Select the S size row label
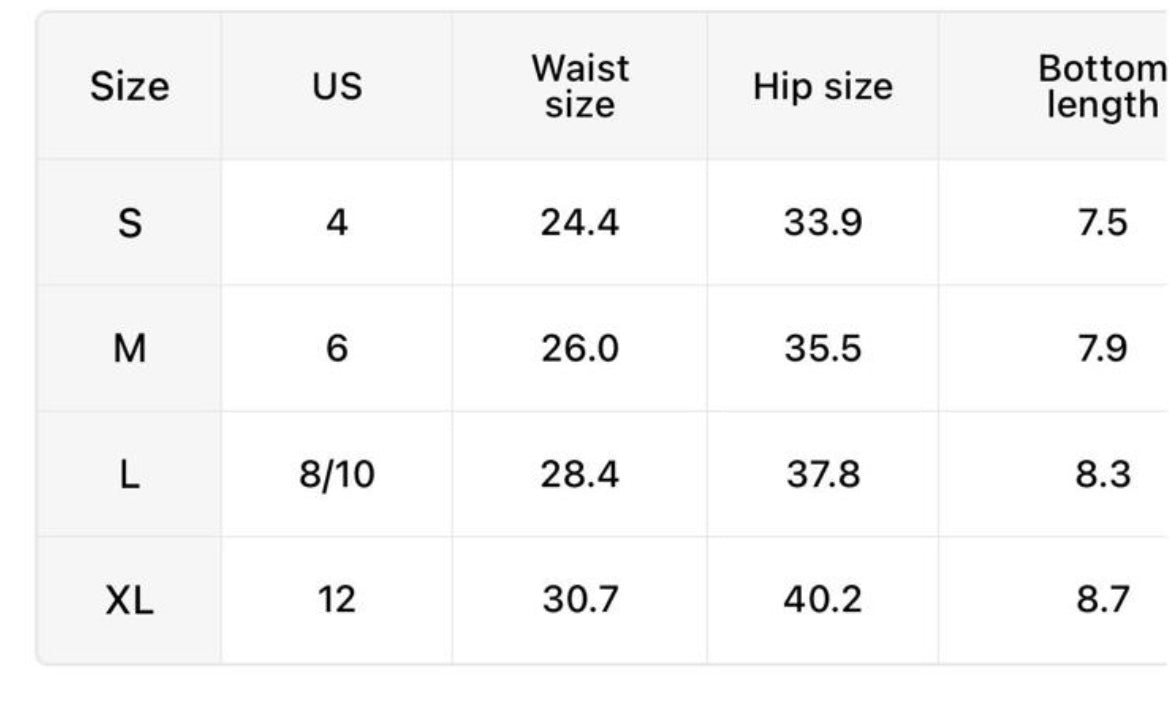This screenshot has width=1169, height=705. pyautogui.click(x=129, y=222)
